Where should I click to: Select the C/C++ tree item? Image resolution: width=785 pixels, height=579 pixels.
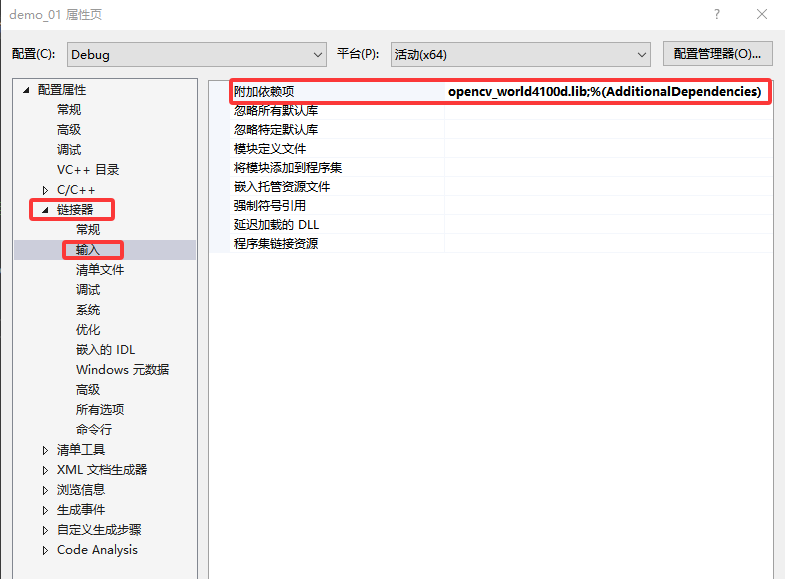click(76, 190)
